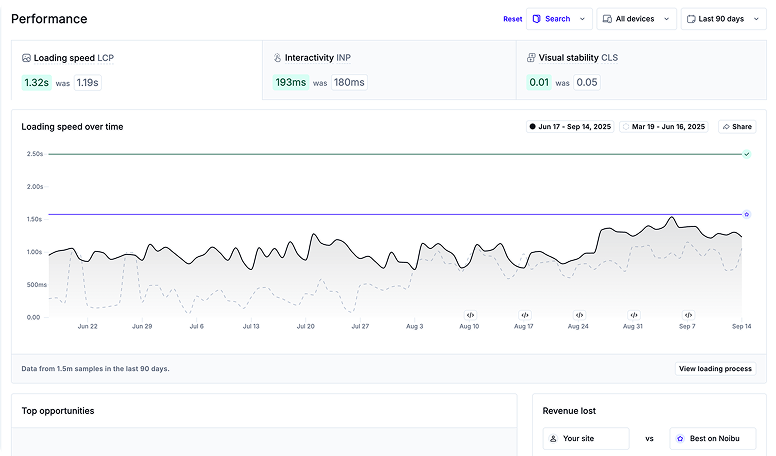The width and height of the screenshot is (776, 456).
Task: Switch to the Interactivity INP tab
Action: click(389, 70)
